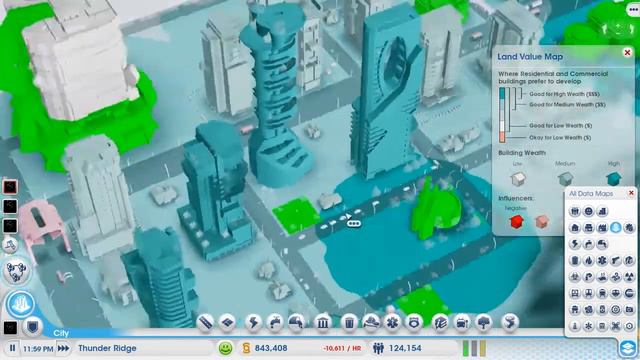The height and width of the screenshot is (360, 640).
Task: Open the Power lightning-bolt menu in the bottom toolbar
Action: [x=253, y=322]
